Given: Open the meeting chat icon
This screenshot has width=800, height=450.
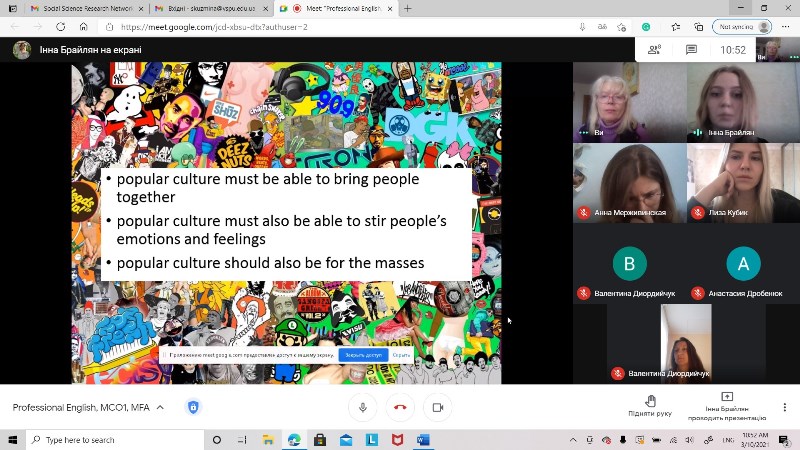Looking at the screenshot, I should pyautogui.click(x=691, y=49).
